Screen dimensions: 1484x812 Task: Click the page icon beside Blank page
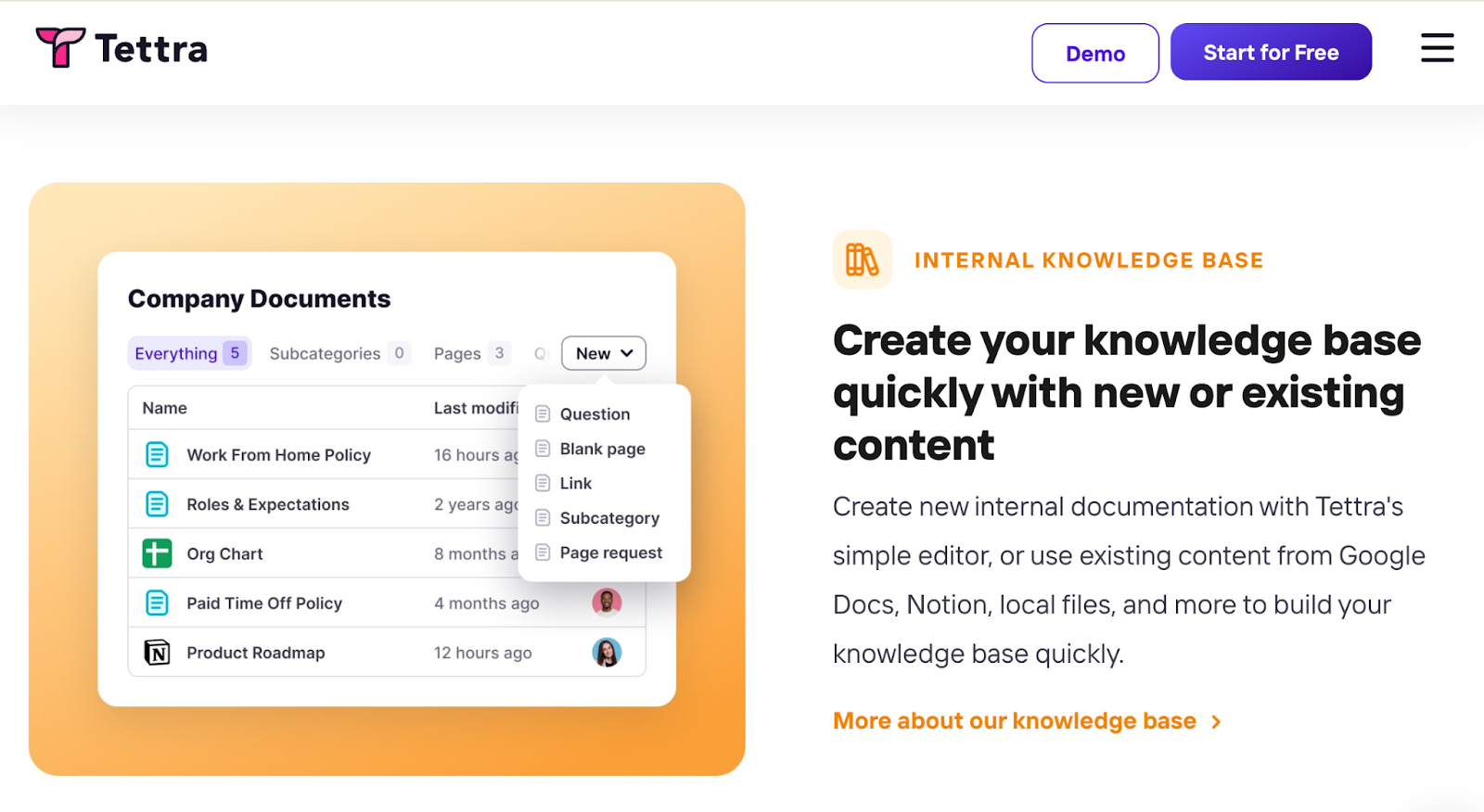[543, 449]
